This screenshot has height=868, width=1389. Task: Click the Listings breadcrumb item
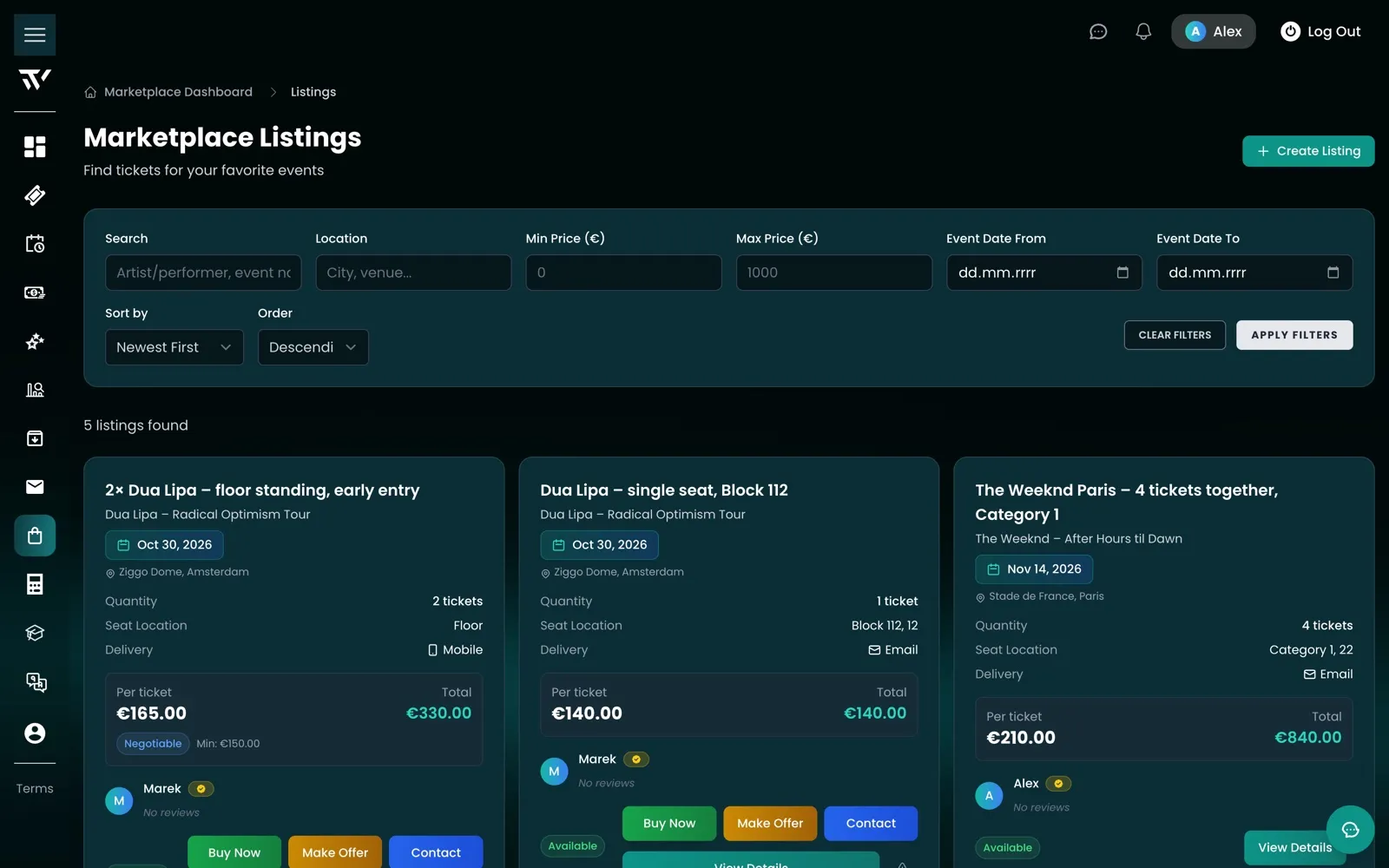coord(313,92)
